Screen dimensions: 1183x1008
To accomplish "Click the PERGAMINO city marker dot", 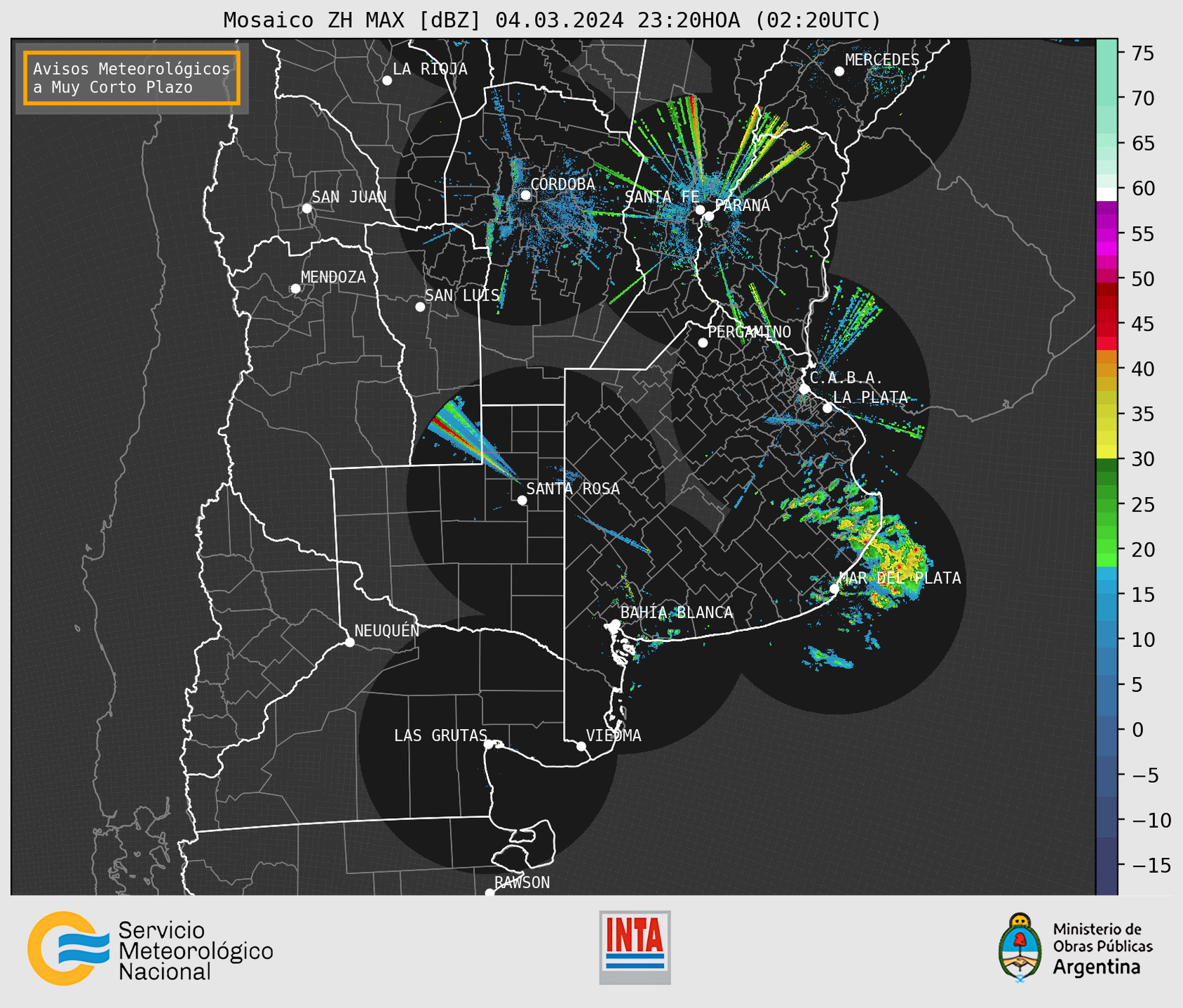I will pyautogui.click(x=703, y=343).
